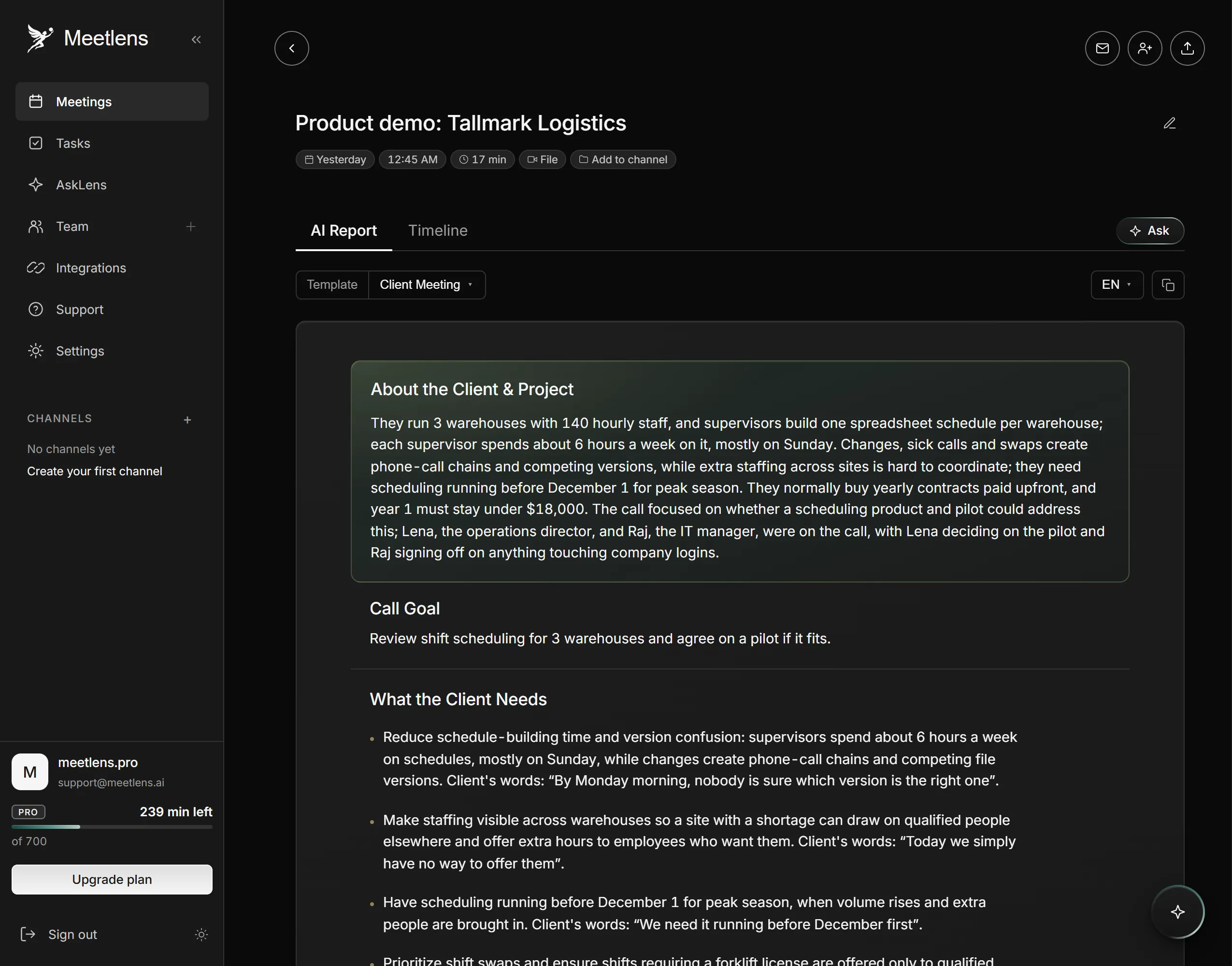Image resolution: width=1232 pixels, height=966 pixels.
Task: Open Support in the sidebar
Action: (x=112, y=310)
